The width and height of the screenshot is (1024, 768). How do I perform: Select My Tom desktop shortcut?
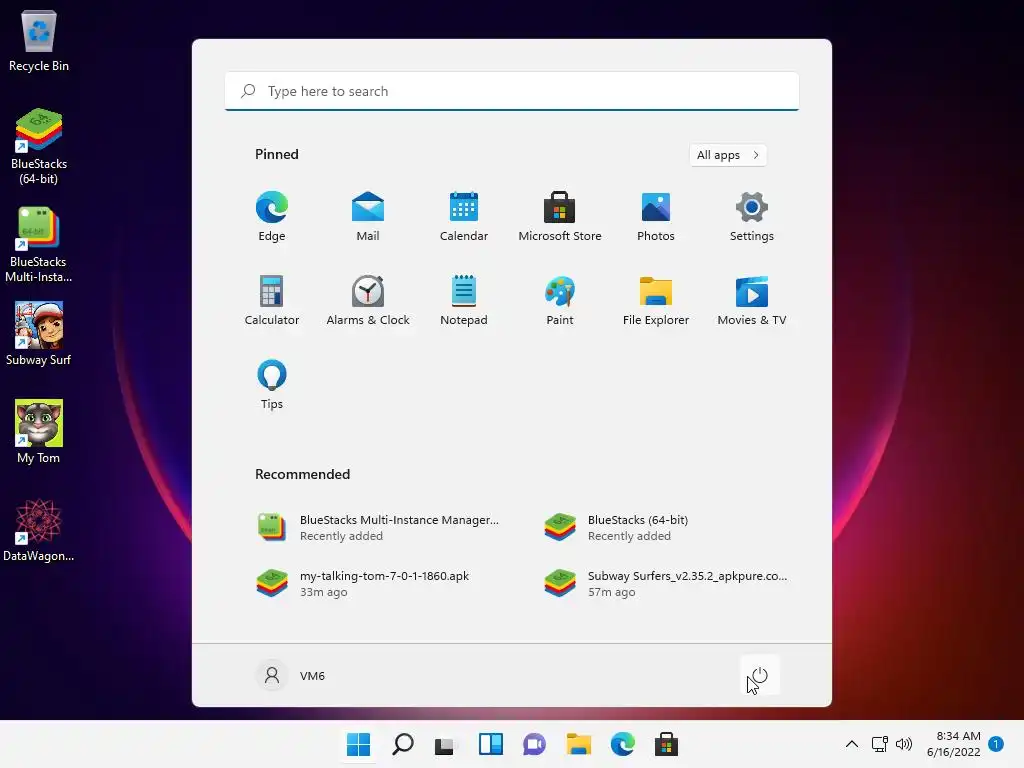coord(39,432)
